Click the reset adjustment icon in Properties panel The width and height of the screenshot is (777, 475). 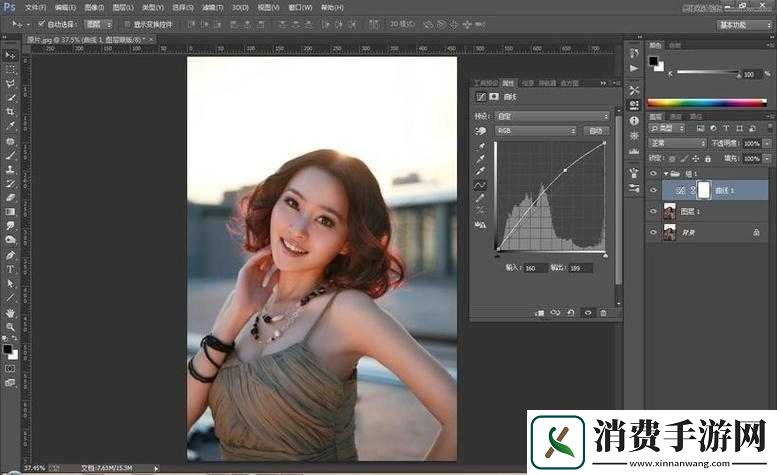(570, 313)
